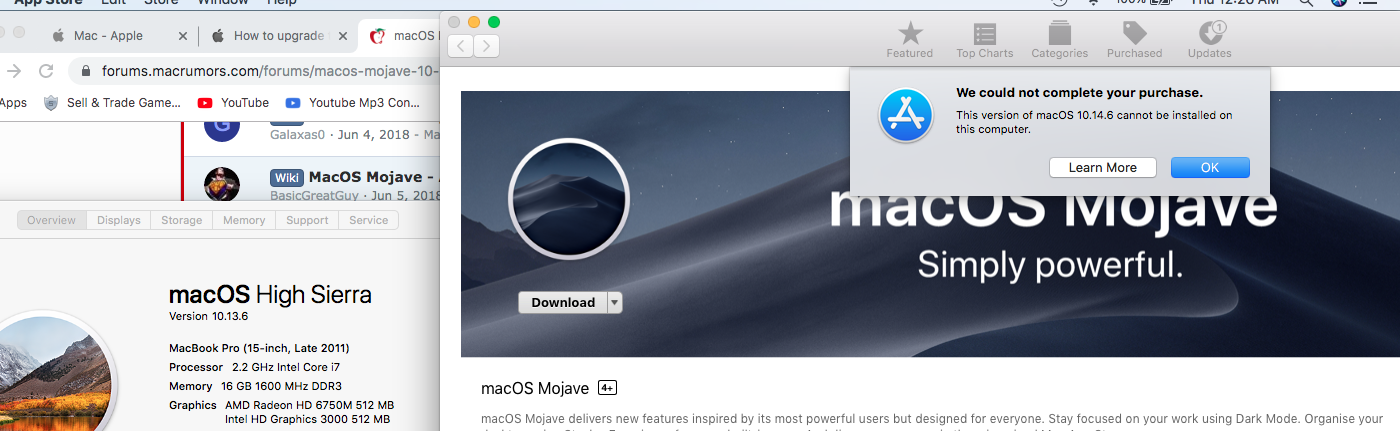Open the Store menu in menu bar
1400x431 pixels.
[x=161, y=2]
